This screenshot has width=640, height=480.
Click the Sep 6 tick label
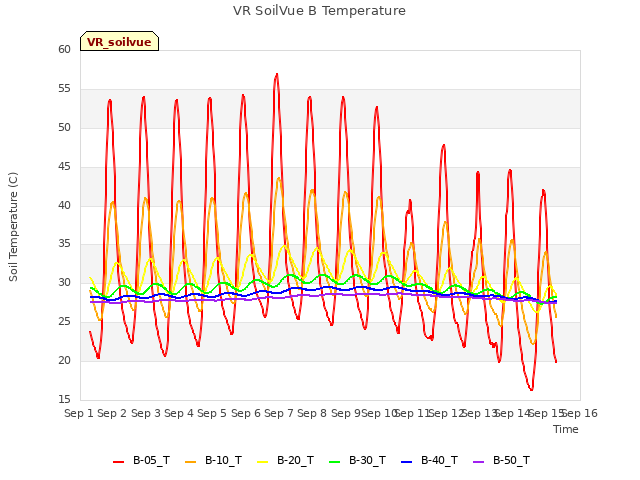246,413
